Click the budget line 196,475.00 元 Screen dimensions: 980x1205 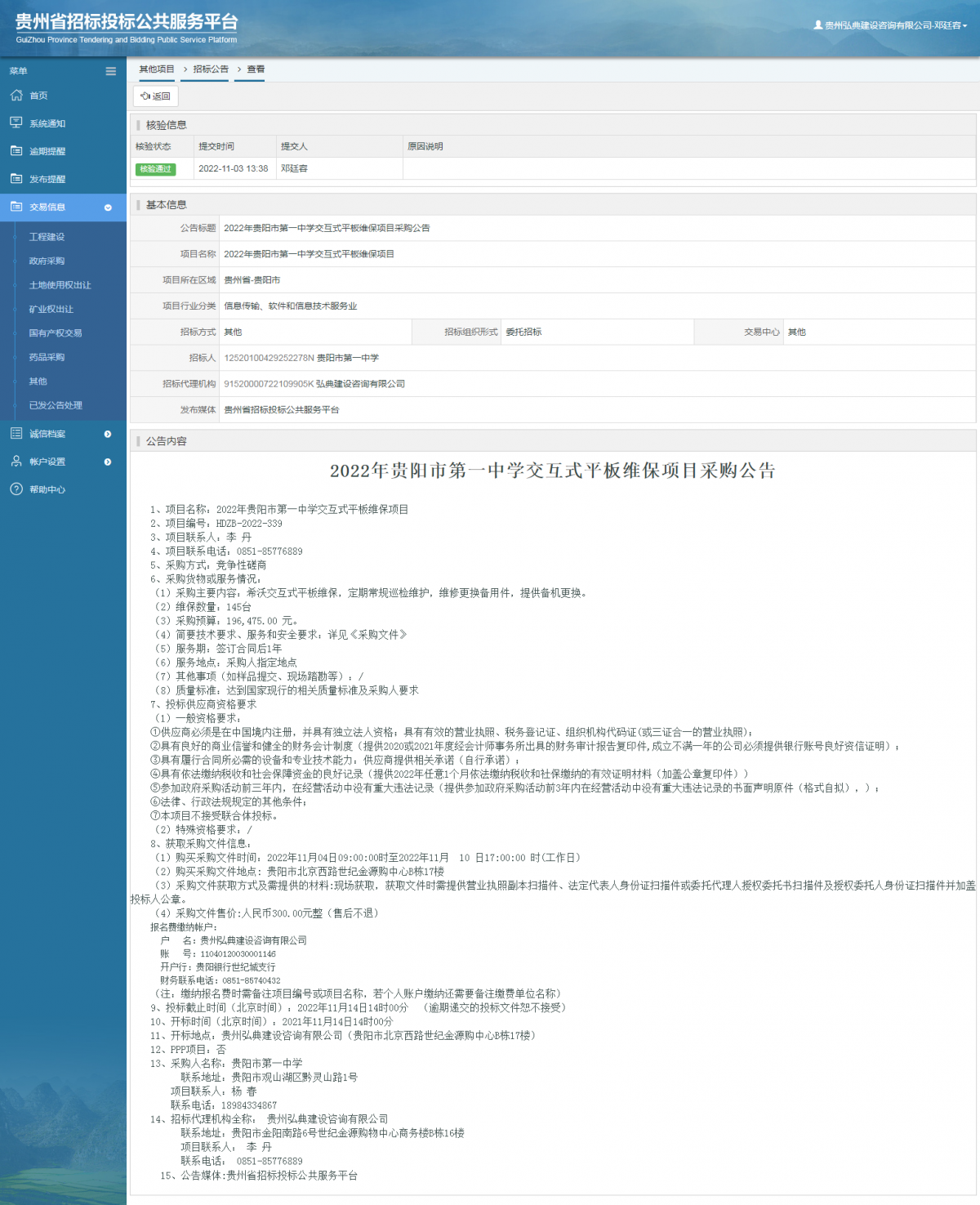(x=226, y=621)
